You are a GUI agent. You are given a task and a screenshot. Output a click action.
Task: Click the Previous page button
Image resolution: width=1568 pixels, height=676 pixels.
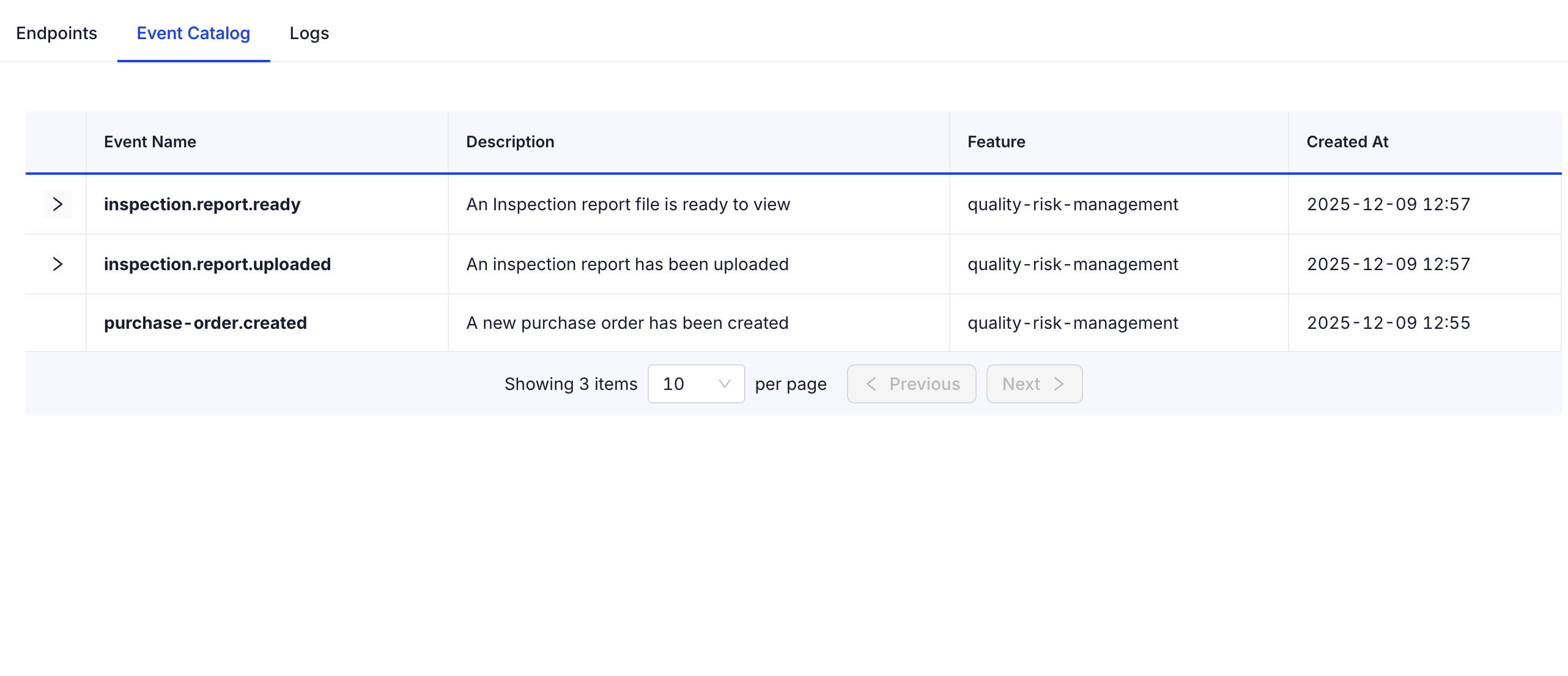[x=911, y=384]
